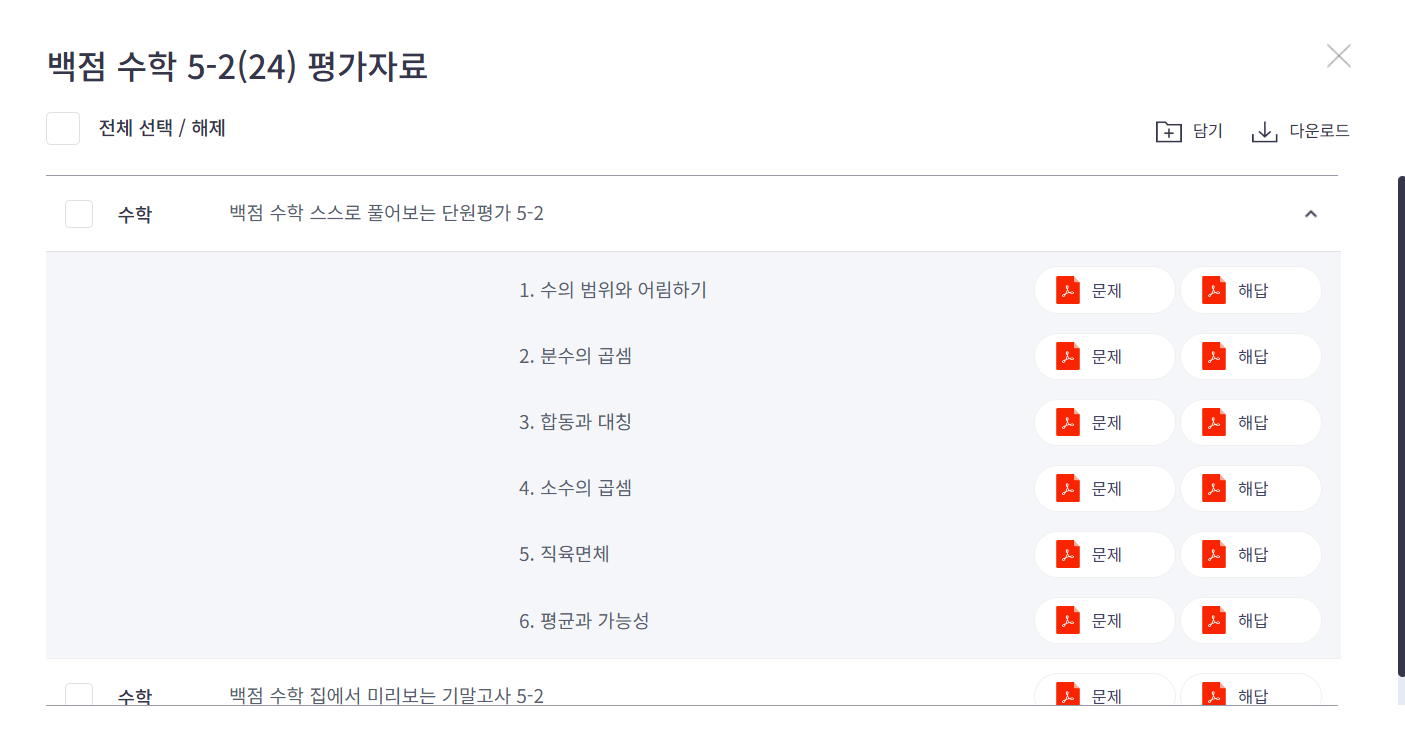
Task: Open the 문제 PDF for 기말고사 5-2
Action: pos(1104,693)
